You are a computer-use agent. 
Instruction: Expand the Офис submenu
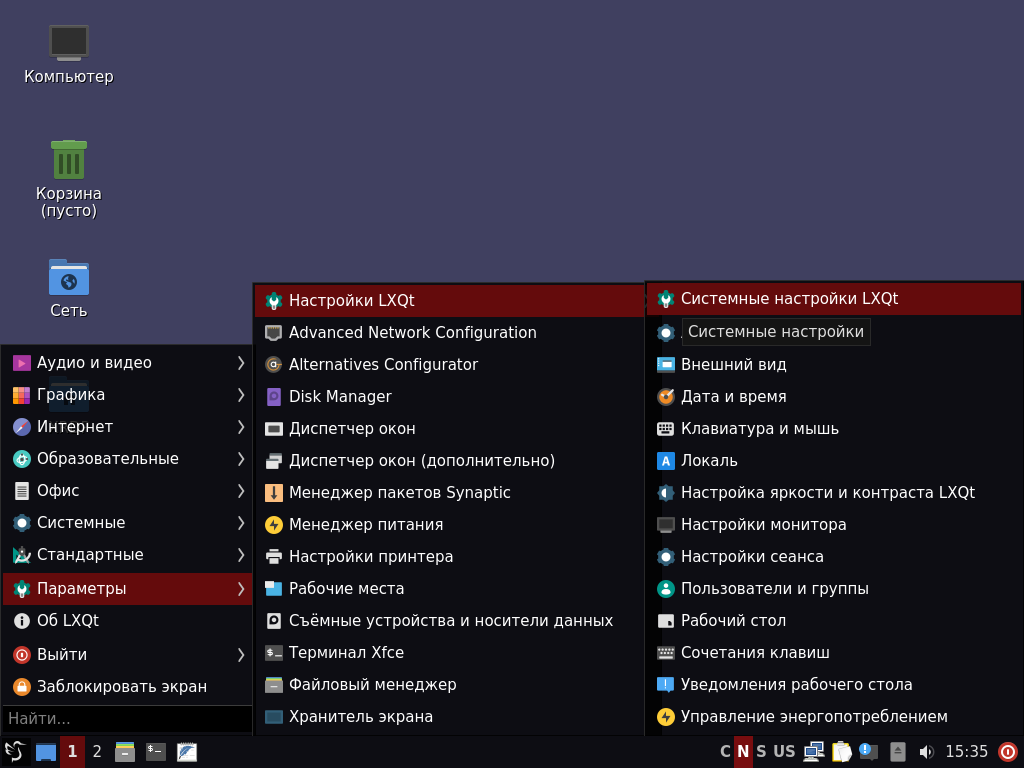click(127, 490)
